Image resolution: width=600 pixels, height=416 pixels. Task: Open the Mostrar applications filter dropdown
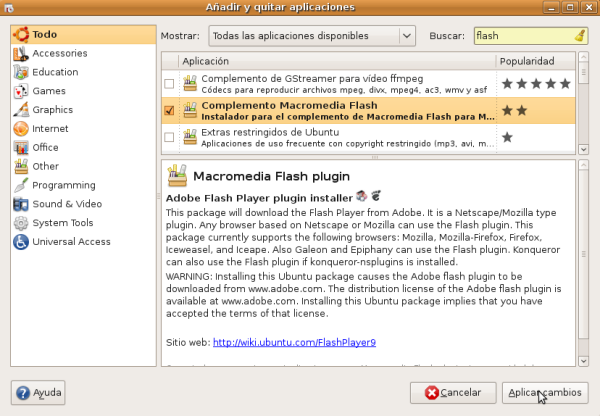(x=310, y=36)
